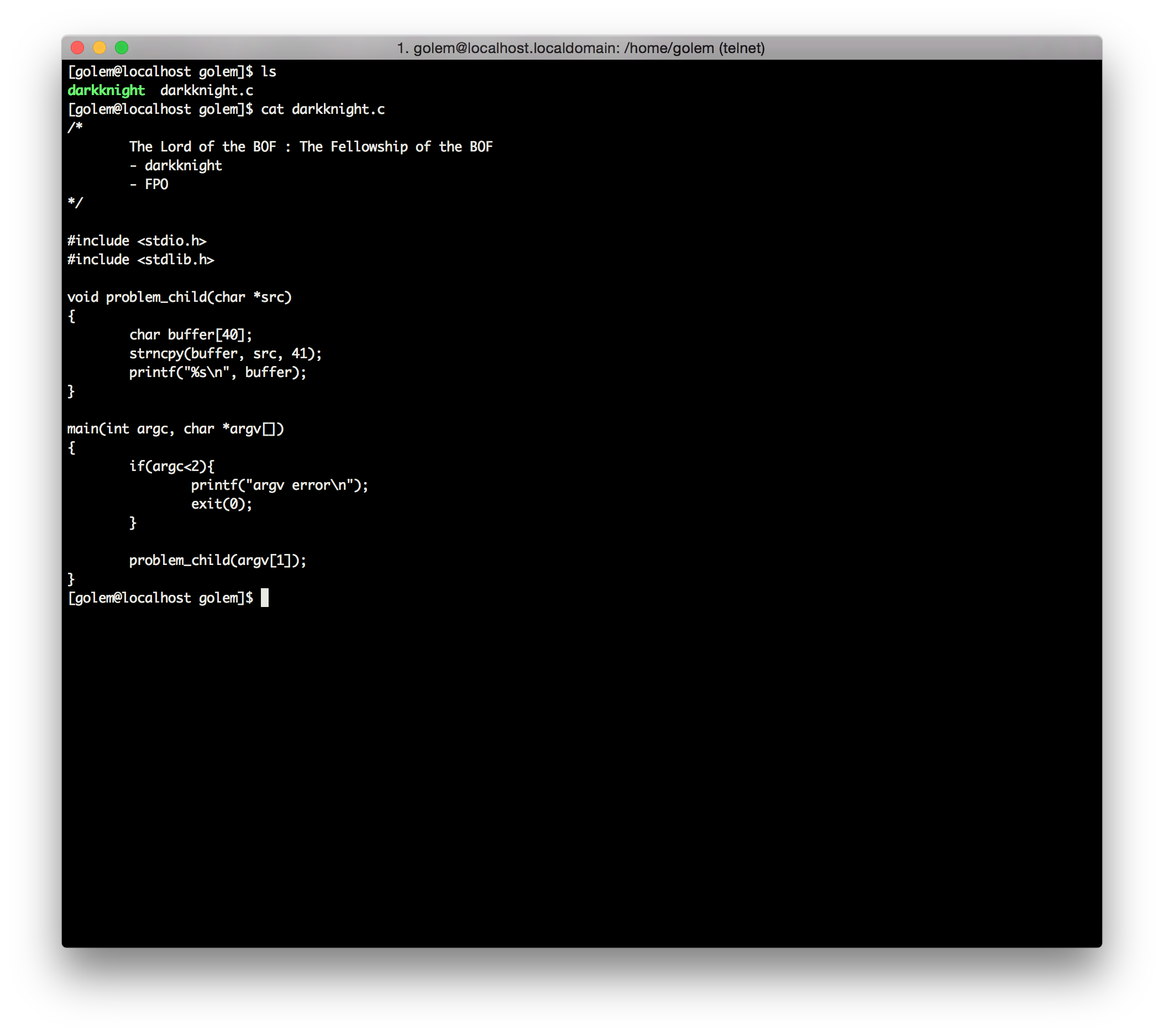This screenshot has height=1036, width=1164.
Task: Click the line with strncpy(buffer, src, 41)
Action: (x=225, y=354)
